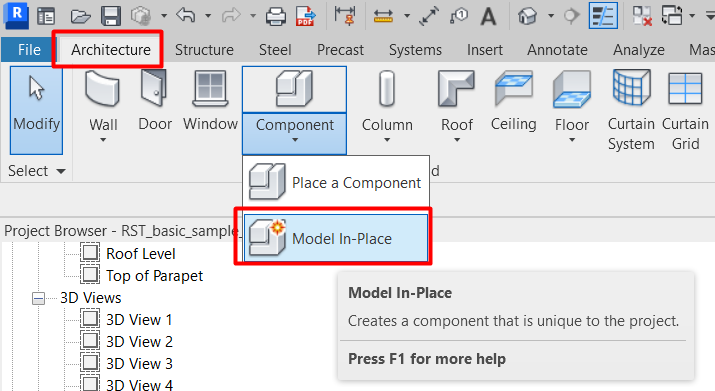
Task: Choose Place a Component menu entry
Action: coord(336,183)
